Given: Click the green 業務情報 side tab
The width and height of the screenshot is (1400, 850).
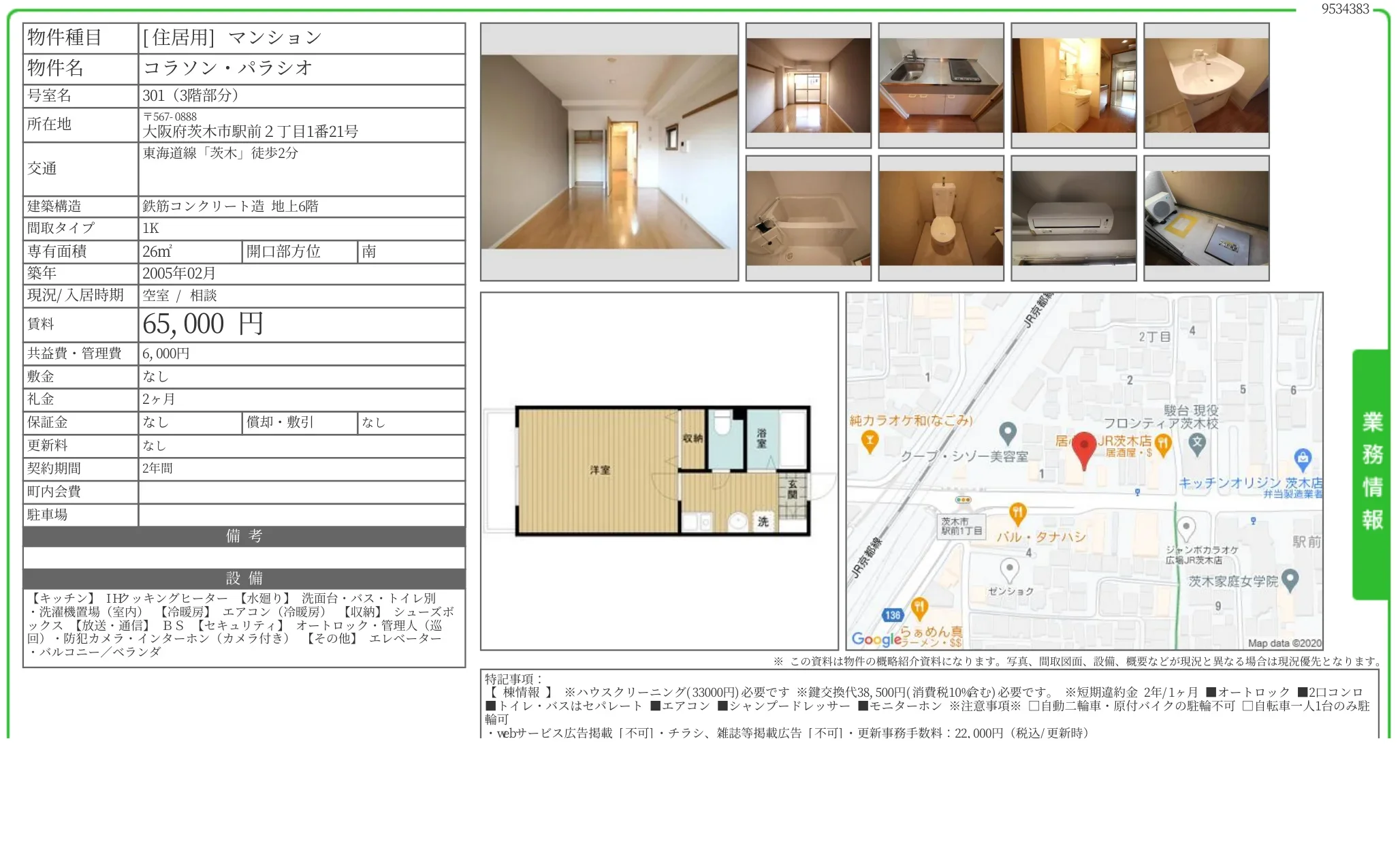Looking at the screenshot, I should click(1371, 474).
